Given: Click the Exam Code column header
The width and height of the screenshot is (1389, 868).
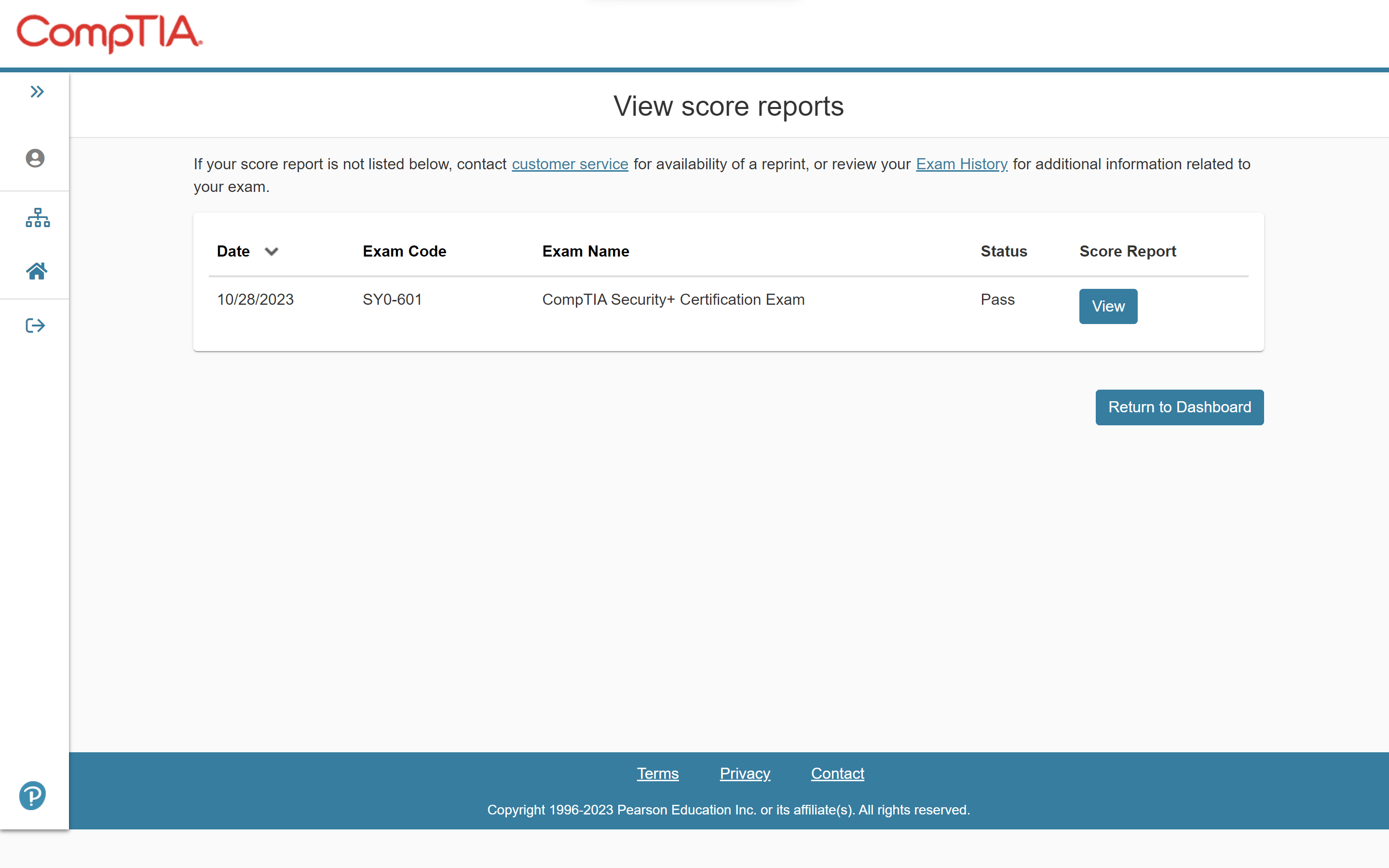Looking at the screenshot, I should [404, 251].
